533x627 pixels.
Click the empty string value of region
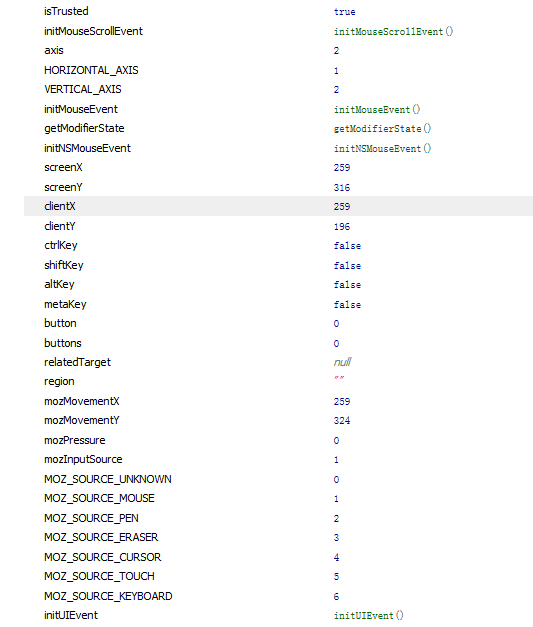coord(339,378)
